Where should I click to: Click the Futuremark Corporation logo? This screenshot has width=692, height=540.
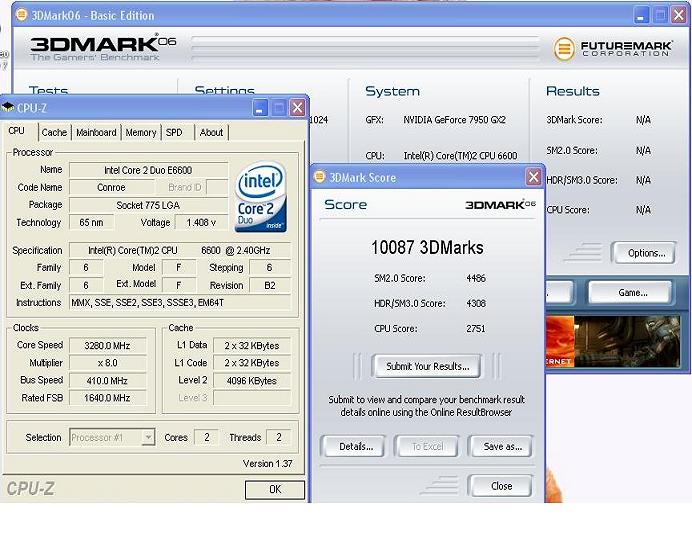click(613, 48)
